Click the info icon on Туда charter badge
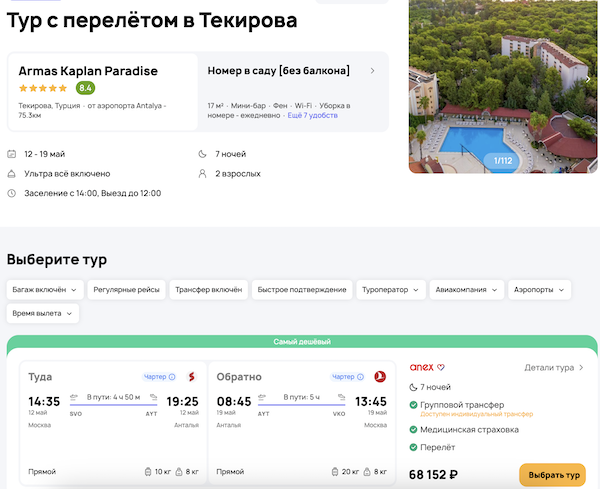This screenshot has height=489, width=600. pyautogui.click(x=172, y=377)
